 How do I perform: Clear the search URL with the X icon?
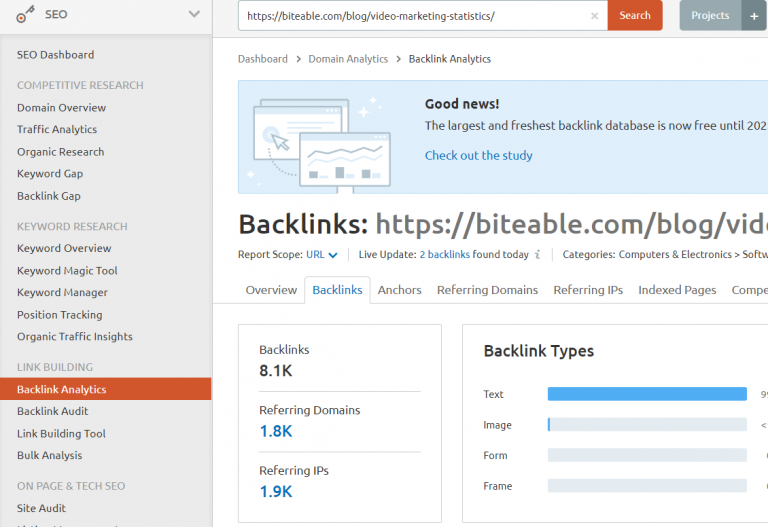pos(594,16)
